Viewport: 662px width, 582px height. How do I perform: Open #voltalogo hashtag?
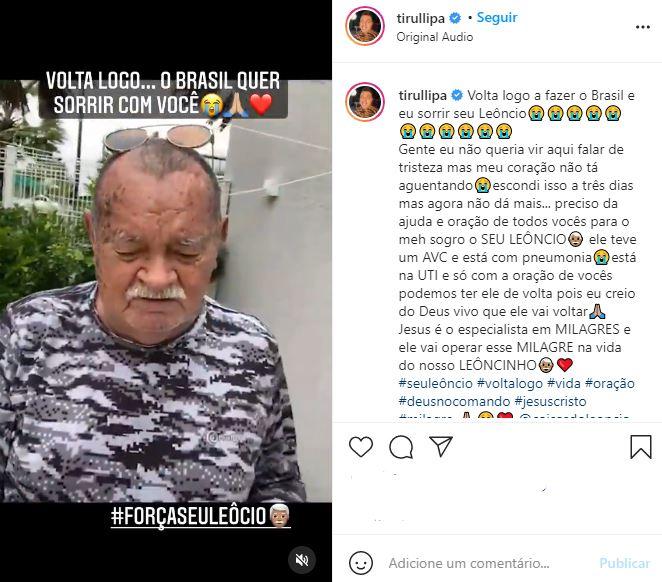(510, 384)
